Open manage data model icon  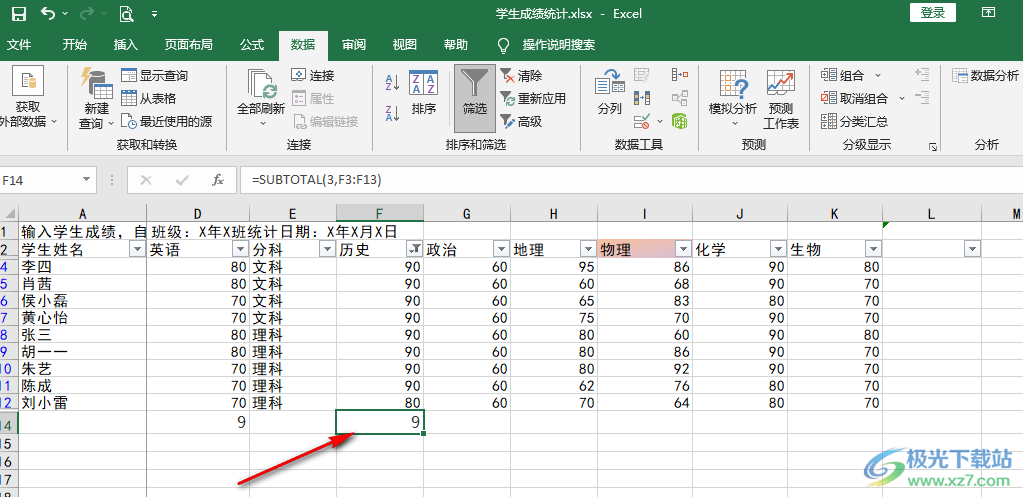(x=680, y=121)
